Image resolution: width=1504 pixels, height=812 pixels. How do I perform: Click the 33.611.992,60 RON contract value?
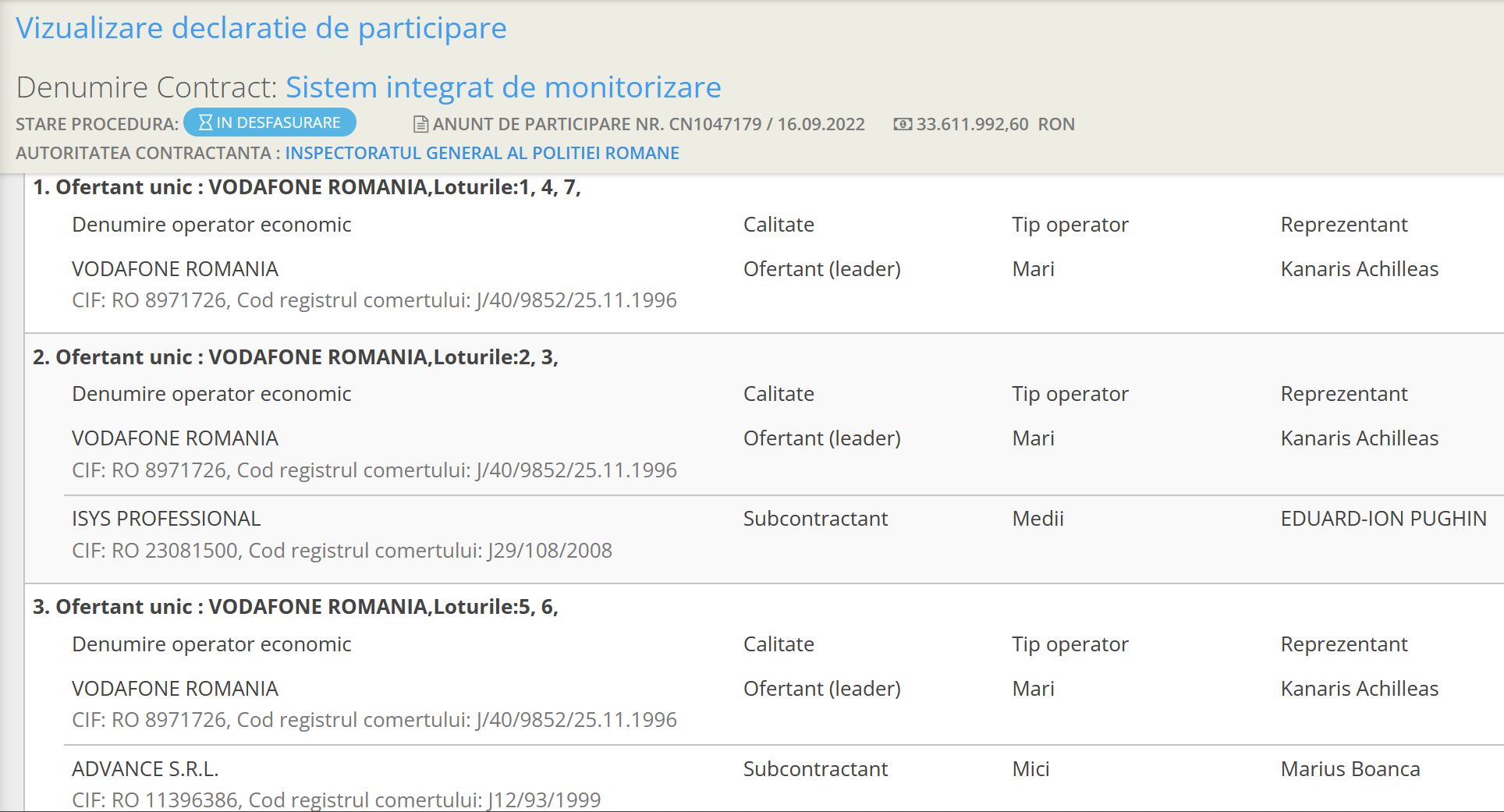pos(995,124)
